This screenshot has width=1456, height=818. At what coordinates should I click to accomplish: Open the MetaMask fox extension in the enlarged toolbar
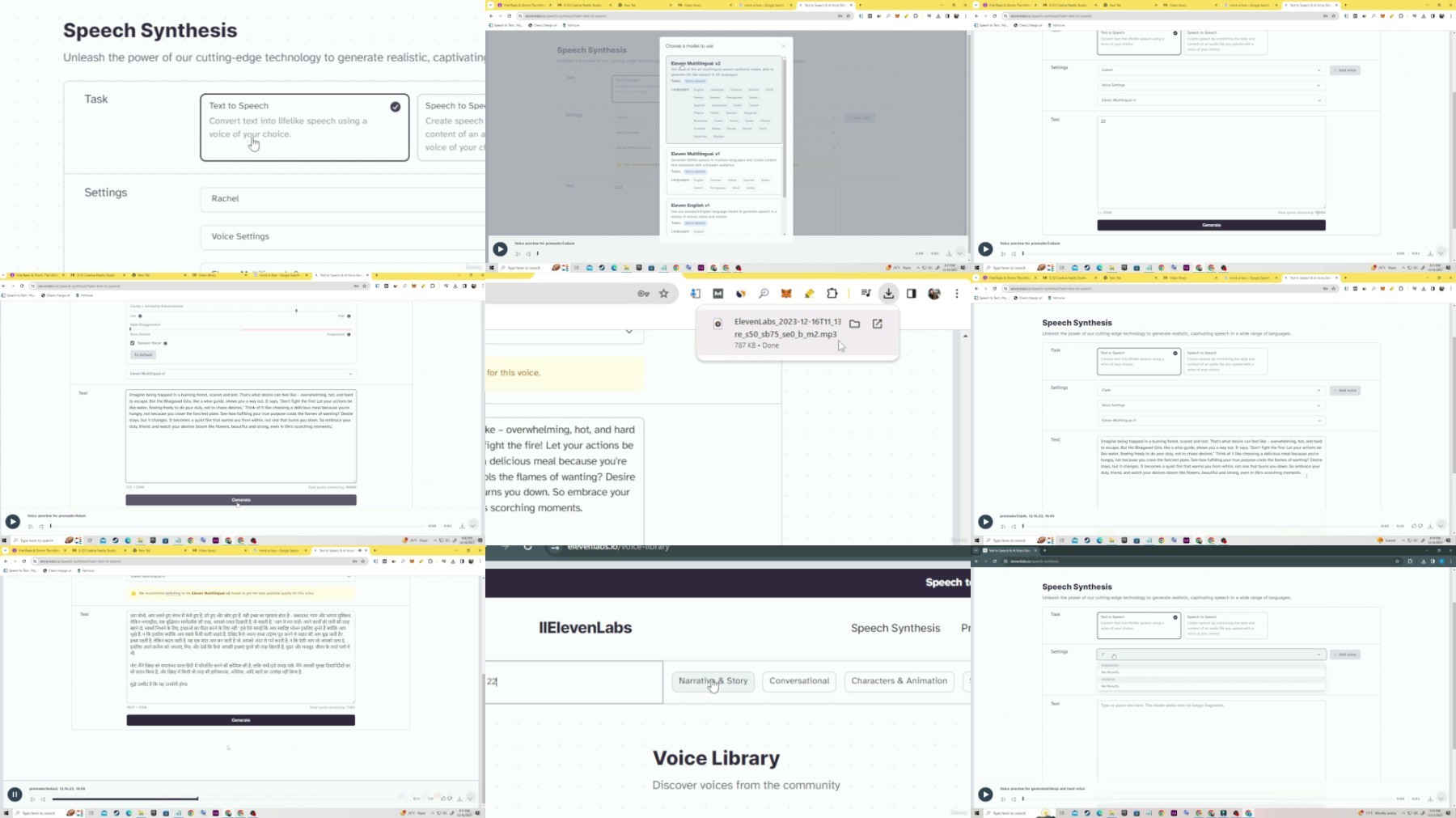tap(786, 294)
